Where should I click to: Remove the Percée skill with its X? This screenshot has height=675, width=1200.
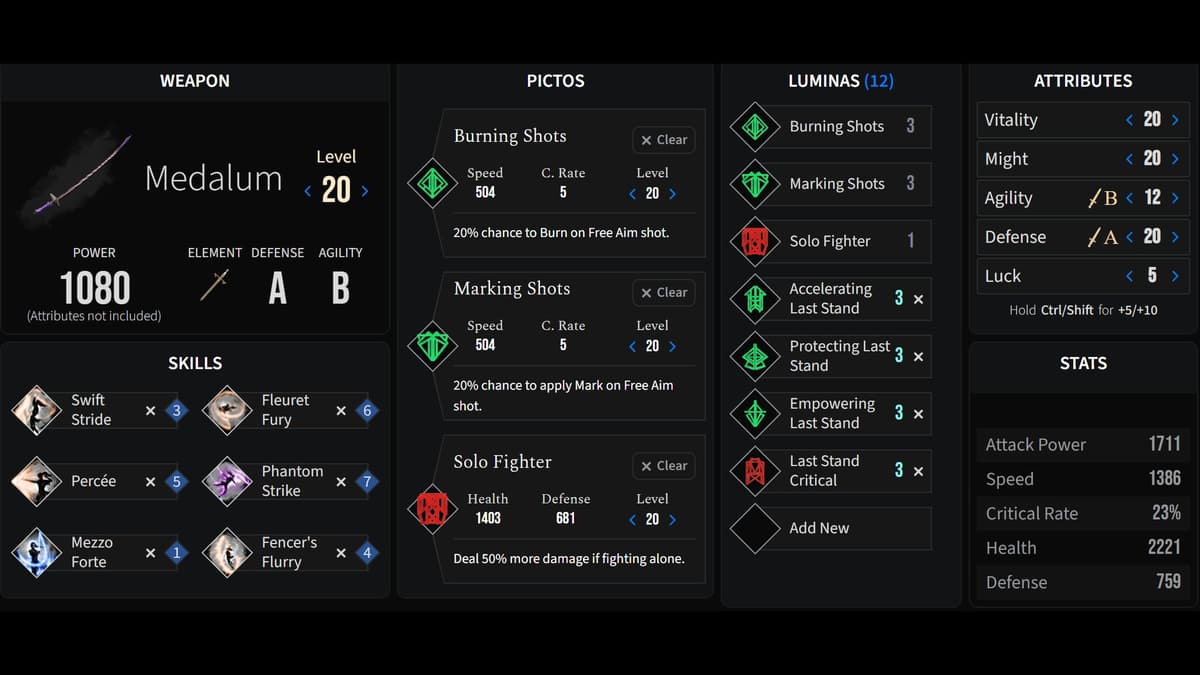[x=150, y=482]
